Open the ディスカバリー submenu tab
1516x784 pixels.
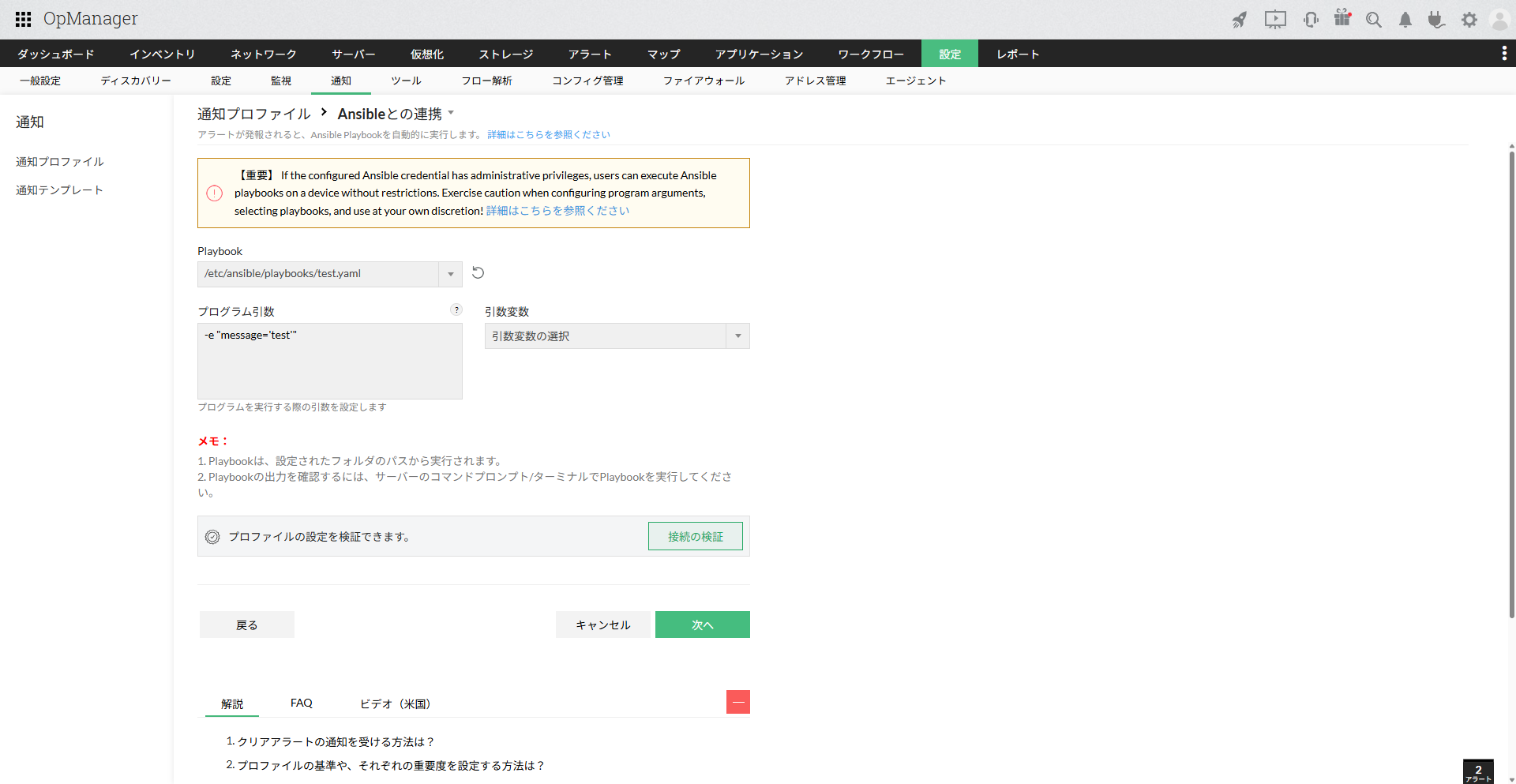(136, 81)
